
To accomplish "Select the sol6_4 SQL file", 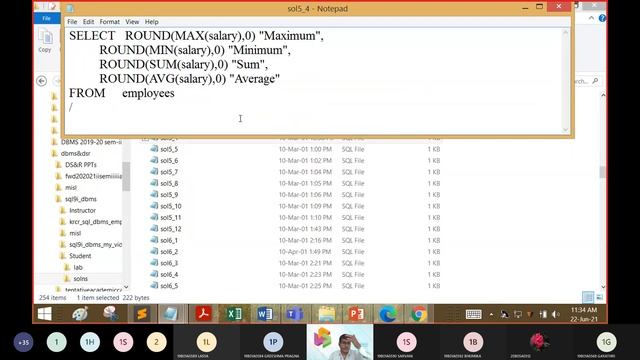I will (x=169, y=275).
